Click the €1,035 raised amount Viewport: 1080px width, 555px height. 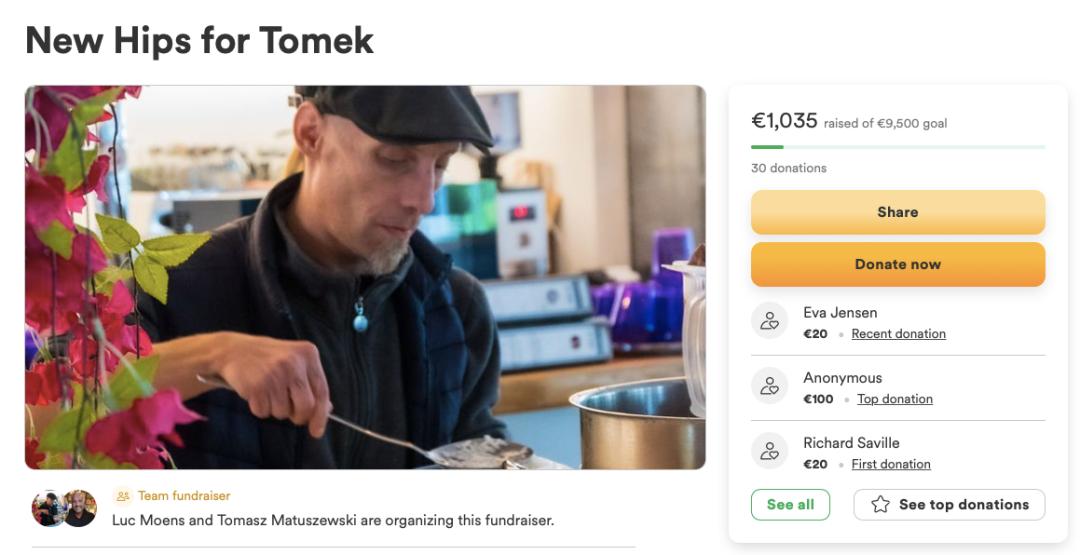coord(784,121)
